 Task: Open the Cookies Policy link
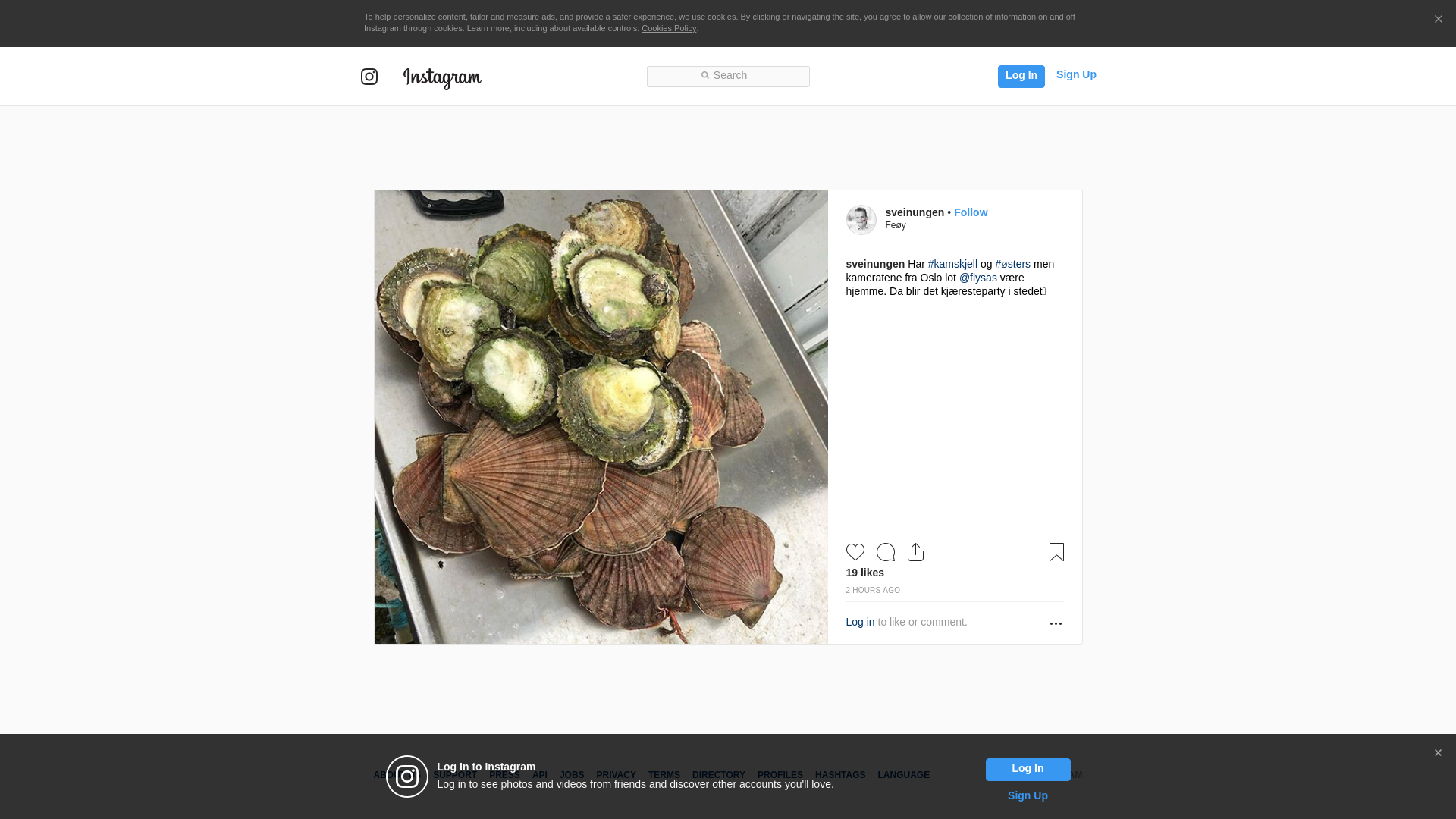point(668,28)
